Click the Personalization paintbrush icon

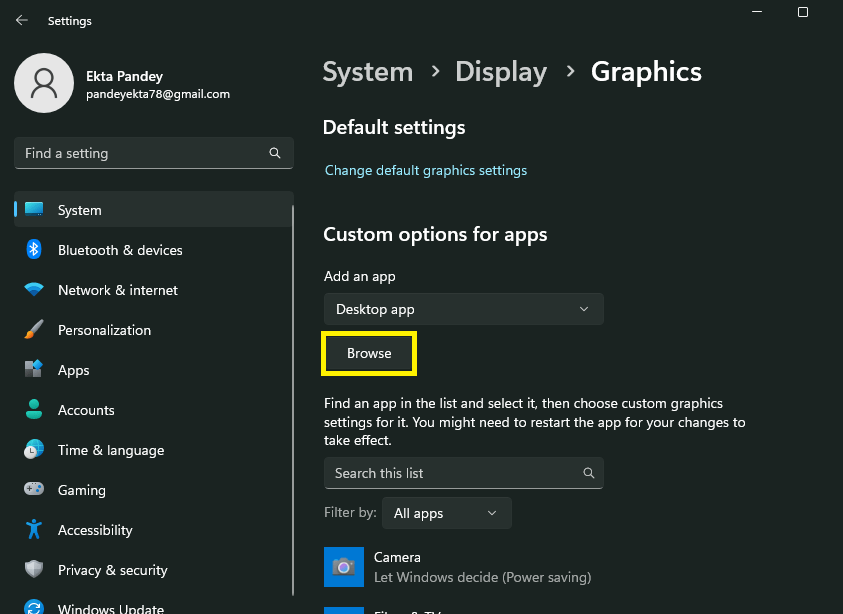tap(34, 330)
